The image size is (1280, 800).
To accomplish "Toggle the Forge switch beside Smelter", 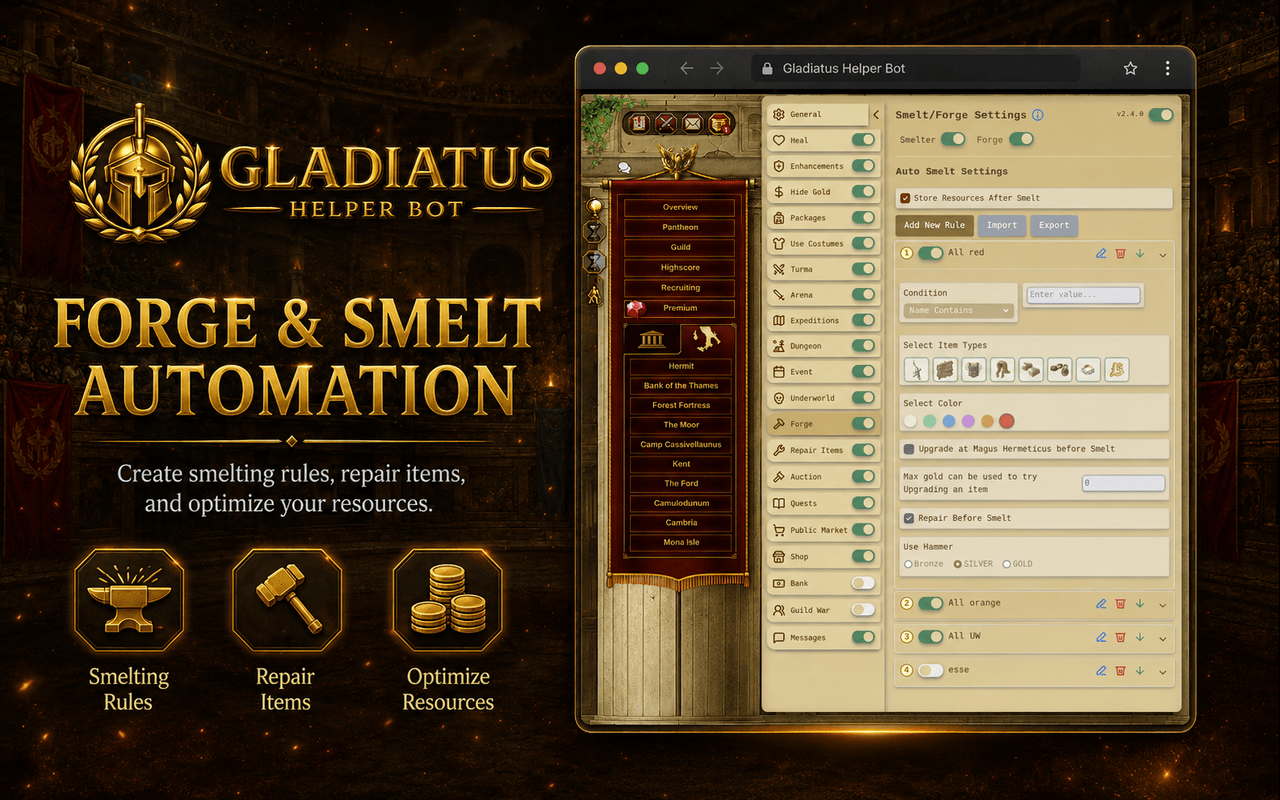I will pyautogui.click(x=1021, y=140).
